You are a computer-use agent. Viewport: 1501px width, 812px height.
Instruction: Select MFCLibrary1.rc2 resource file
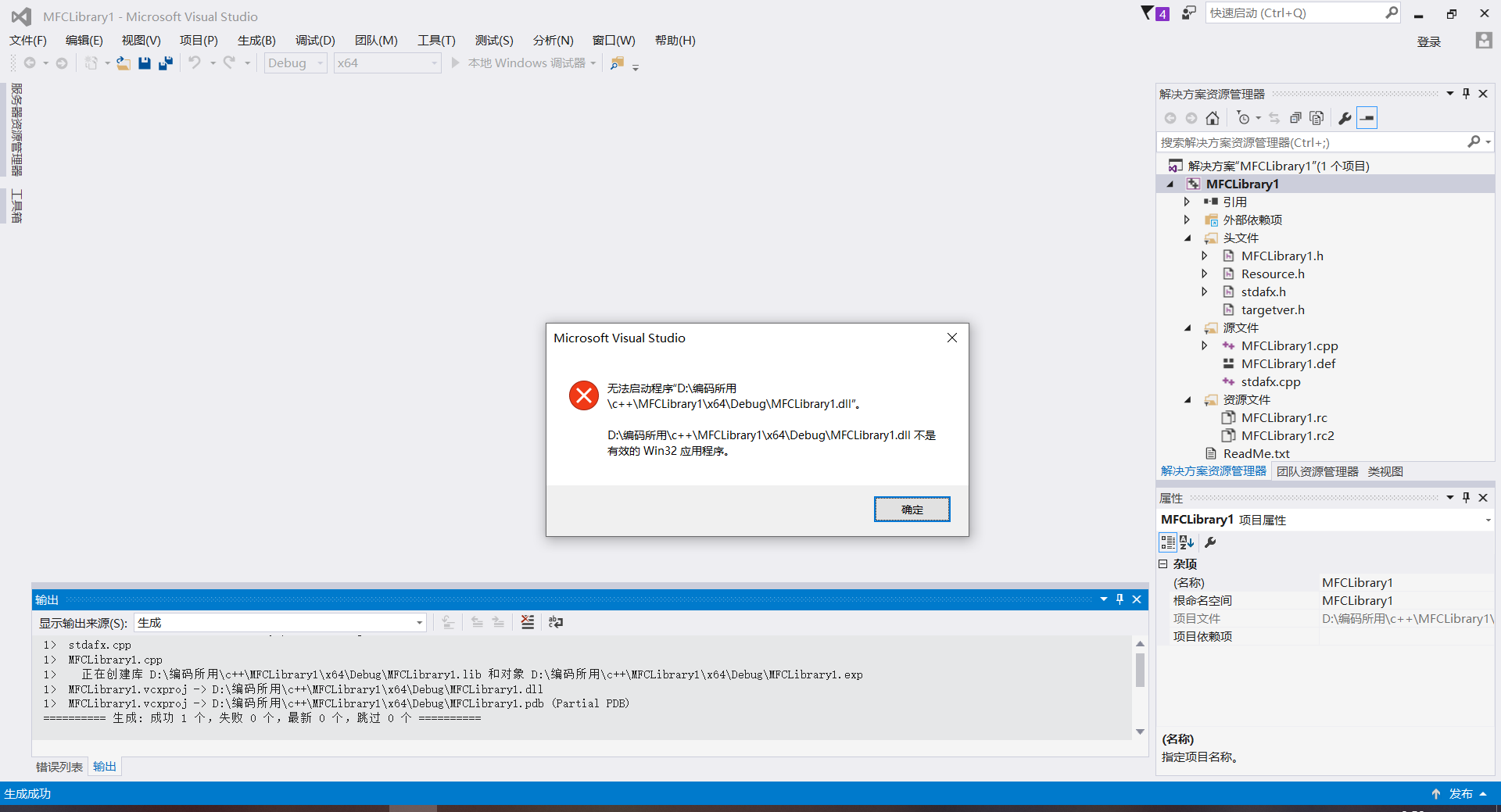1288,435
